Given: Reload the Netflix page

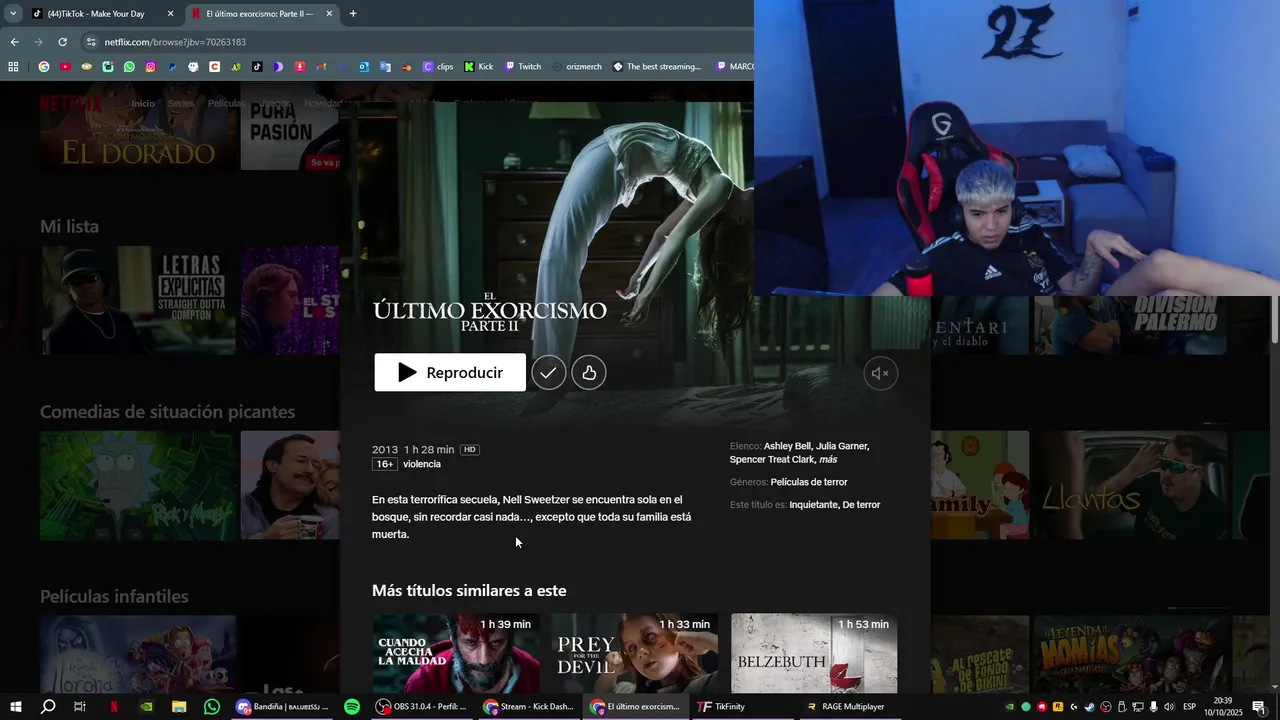Looking at the screenshot, I should tap(62, 42).
